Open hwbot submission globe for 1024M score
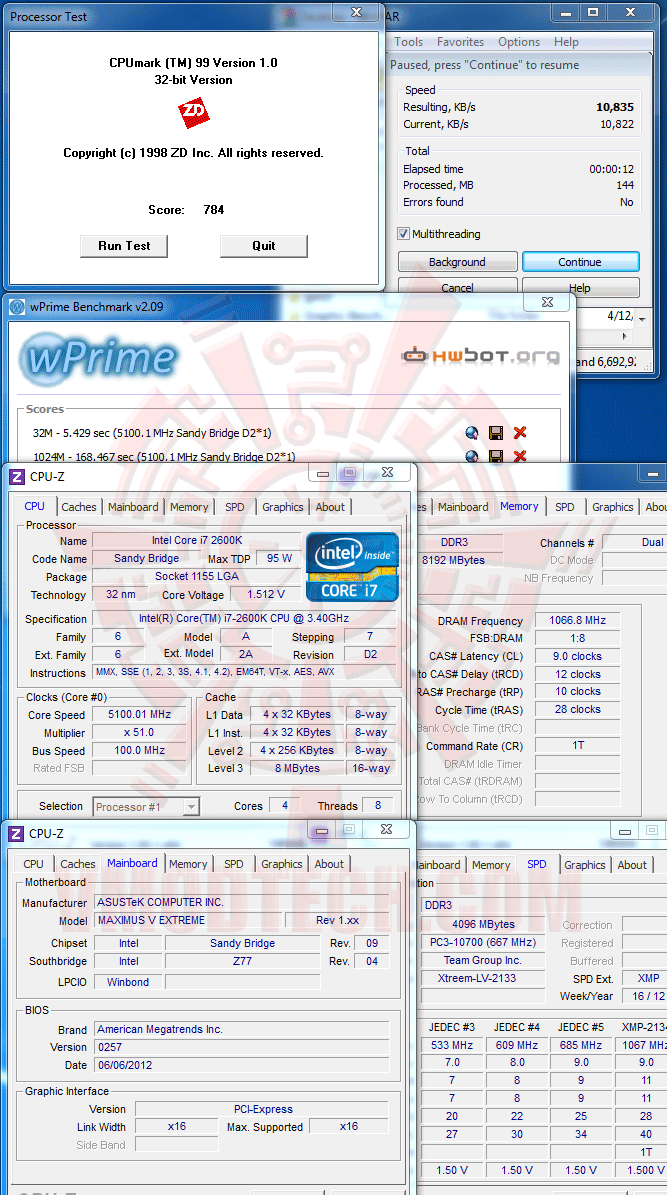The height and width of the screenshot is (1195, 667). click(472, 456)
